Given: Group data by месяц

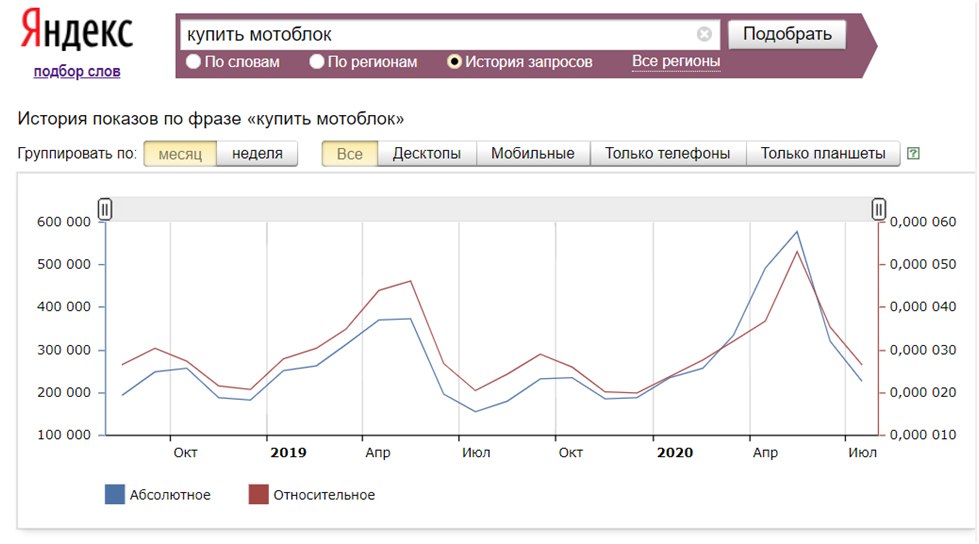Looking at the screenshot, I should tap(180, 154).
